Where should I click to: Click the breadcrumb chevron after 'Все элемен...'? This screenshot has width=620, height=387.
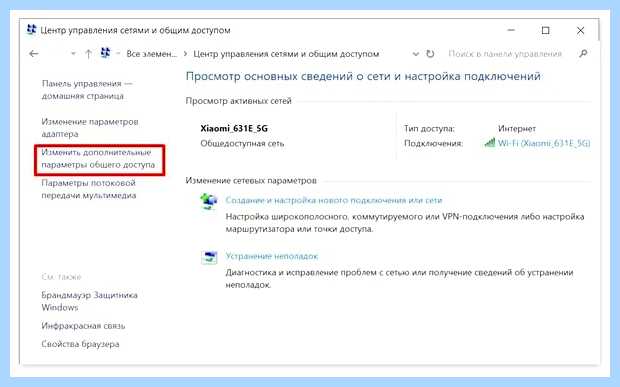[x=185, y=54]
